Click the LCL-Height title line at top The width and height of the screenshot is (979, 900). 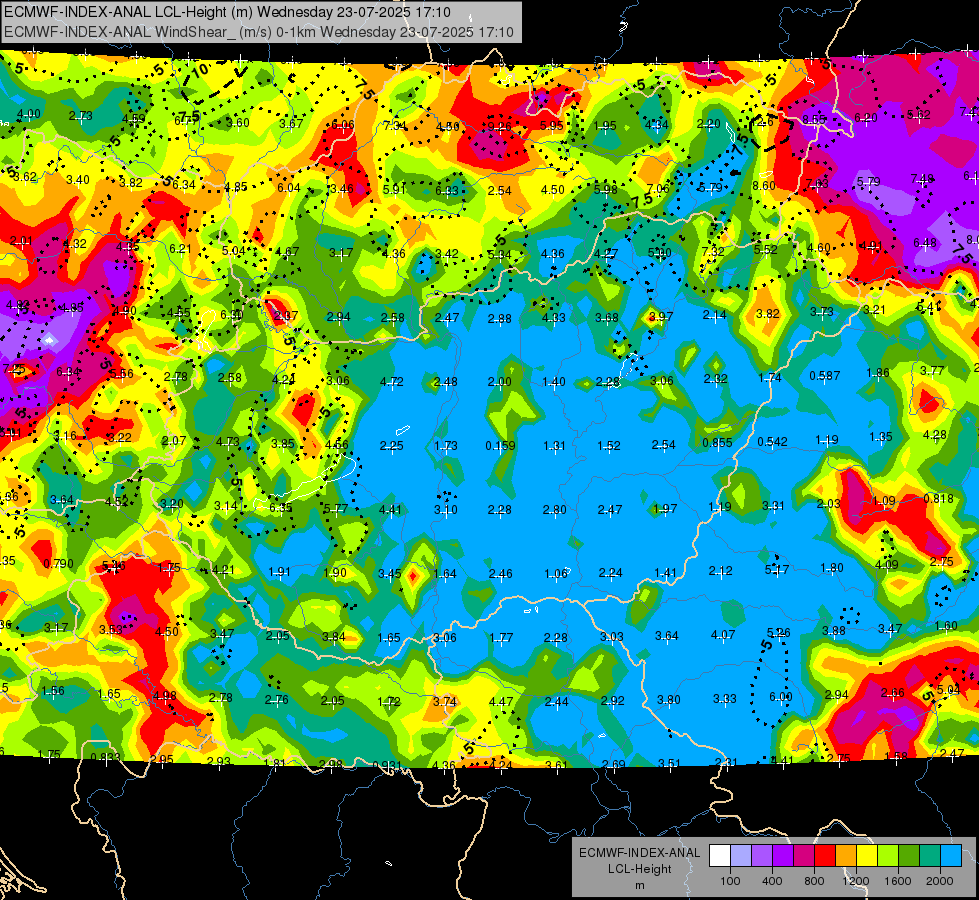227,12
